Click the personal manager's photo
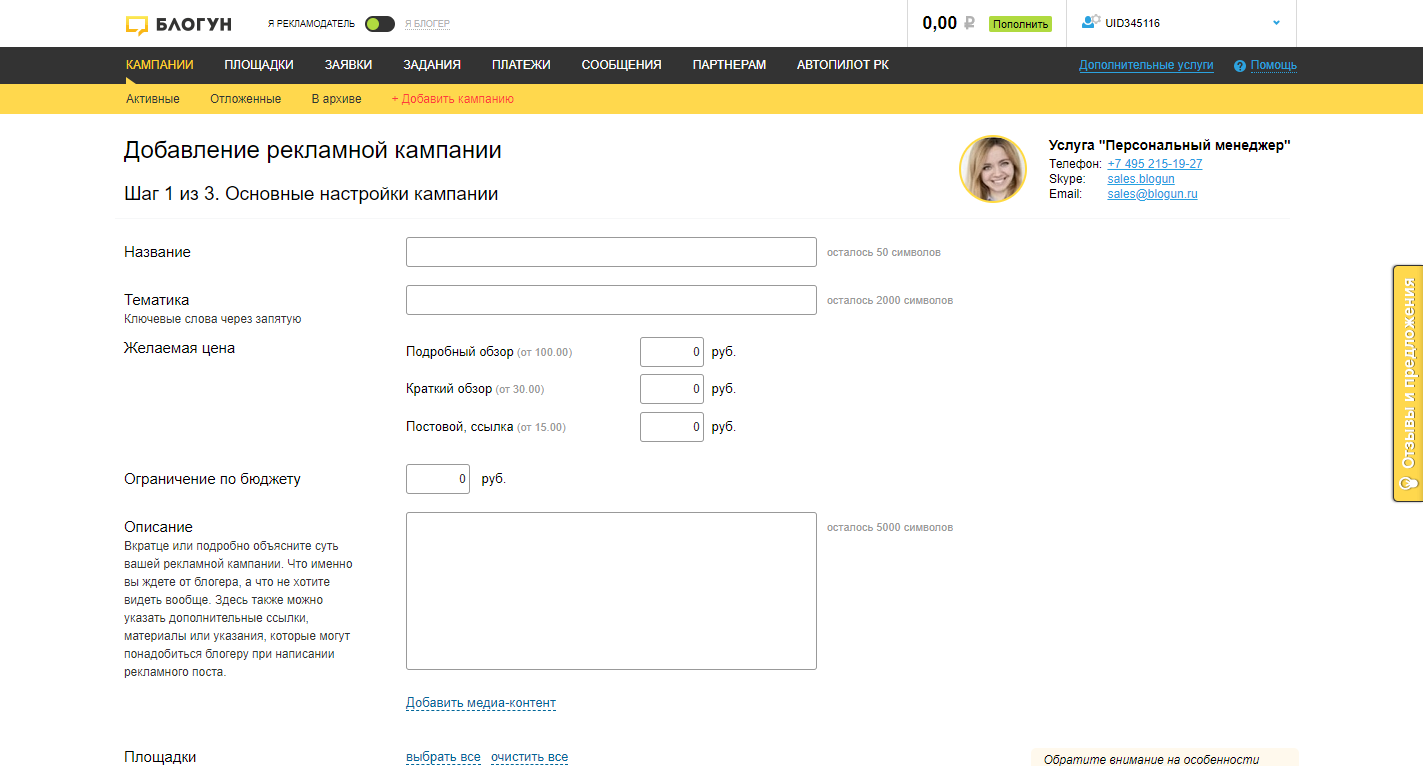 click(992, 169)
